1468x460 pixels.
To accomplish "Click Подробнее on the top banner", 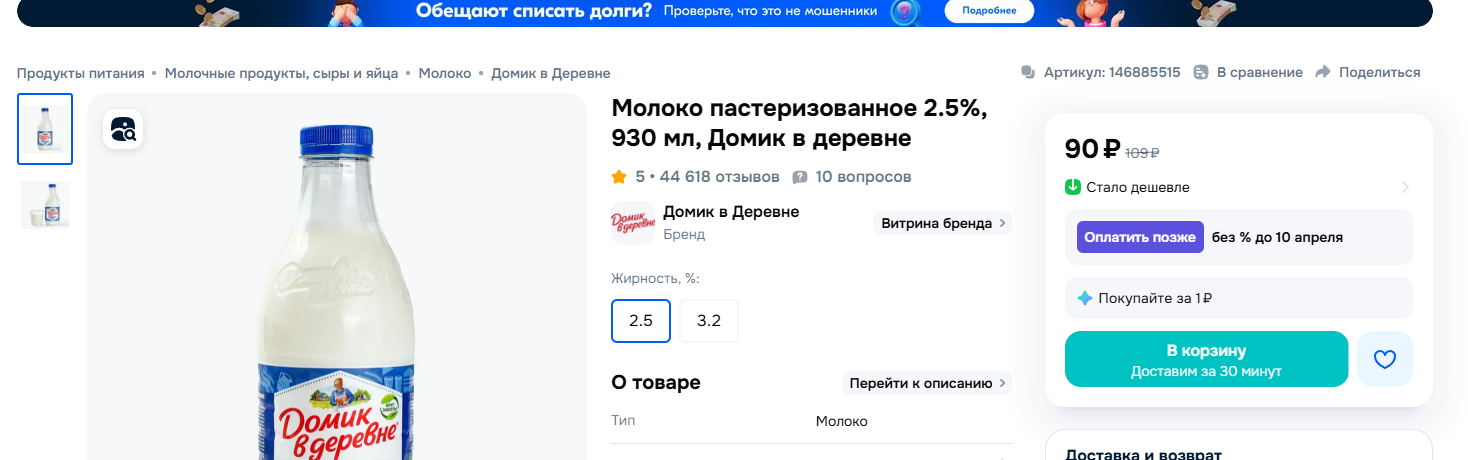I will tap(989, 10).
